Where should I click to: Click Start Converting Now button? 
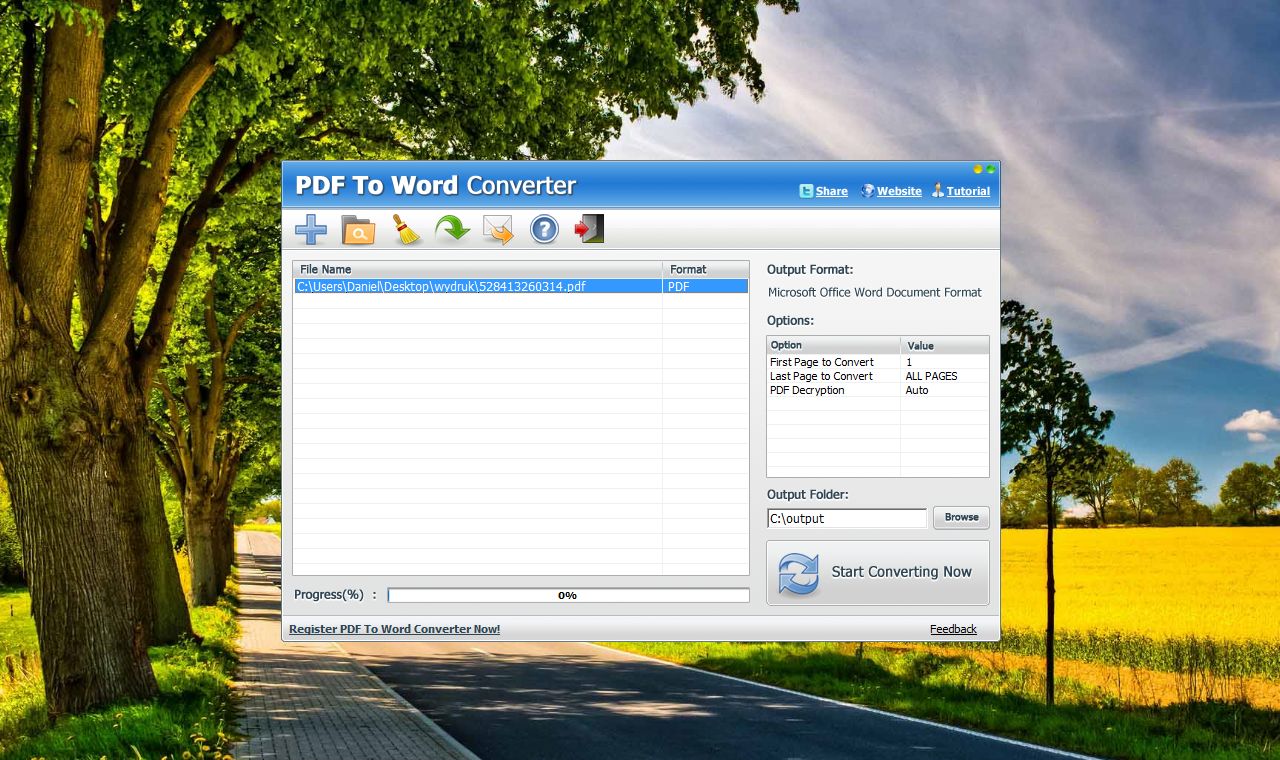pos(878,573)
